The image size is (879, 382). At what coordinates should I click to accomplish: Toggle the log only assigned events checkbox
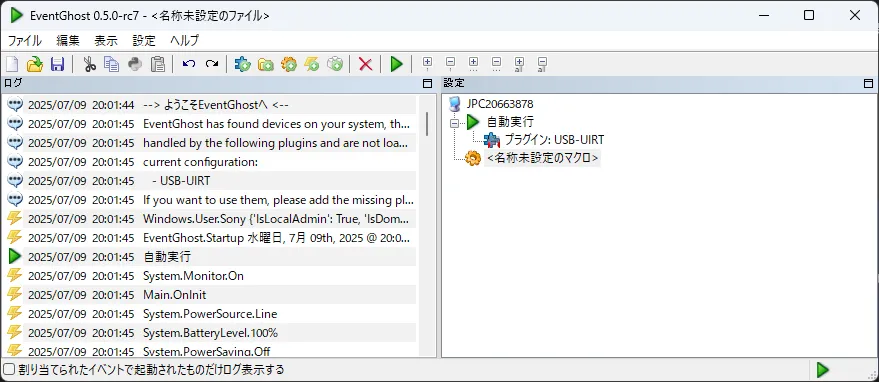(x=8, y=370)
